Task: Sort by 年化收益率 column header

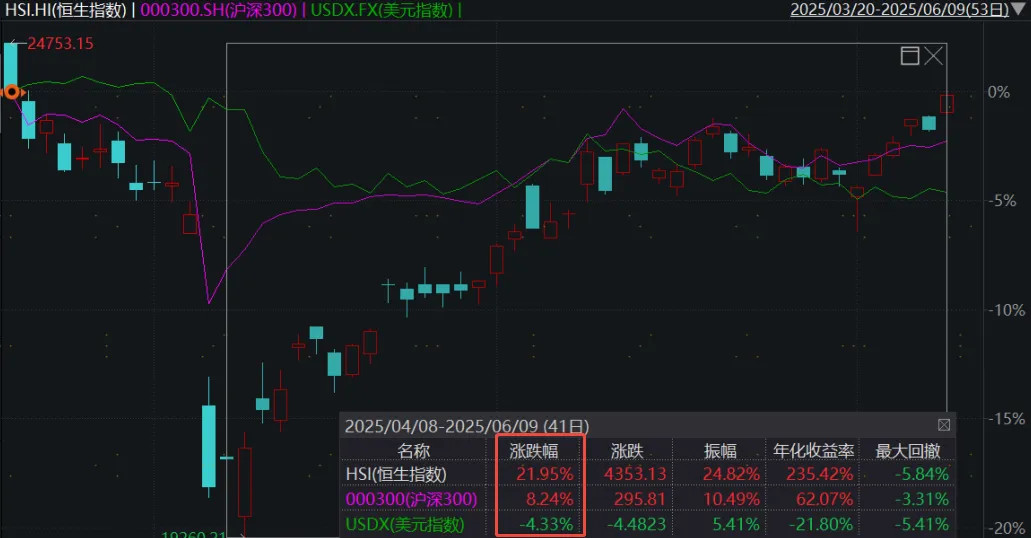Action: [813, 451]
